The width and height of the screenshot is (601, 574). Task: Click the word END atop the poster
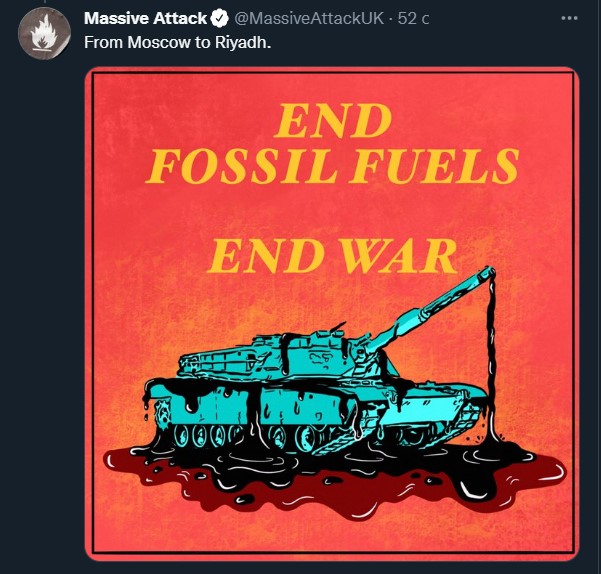(333, 121)
